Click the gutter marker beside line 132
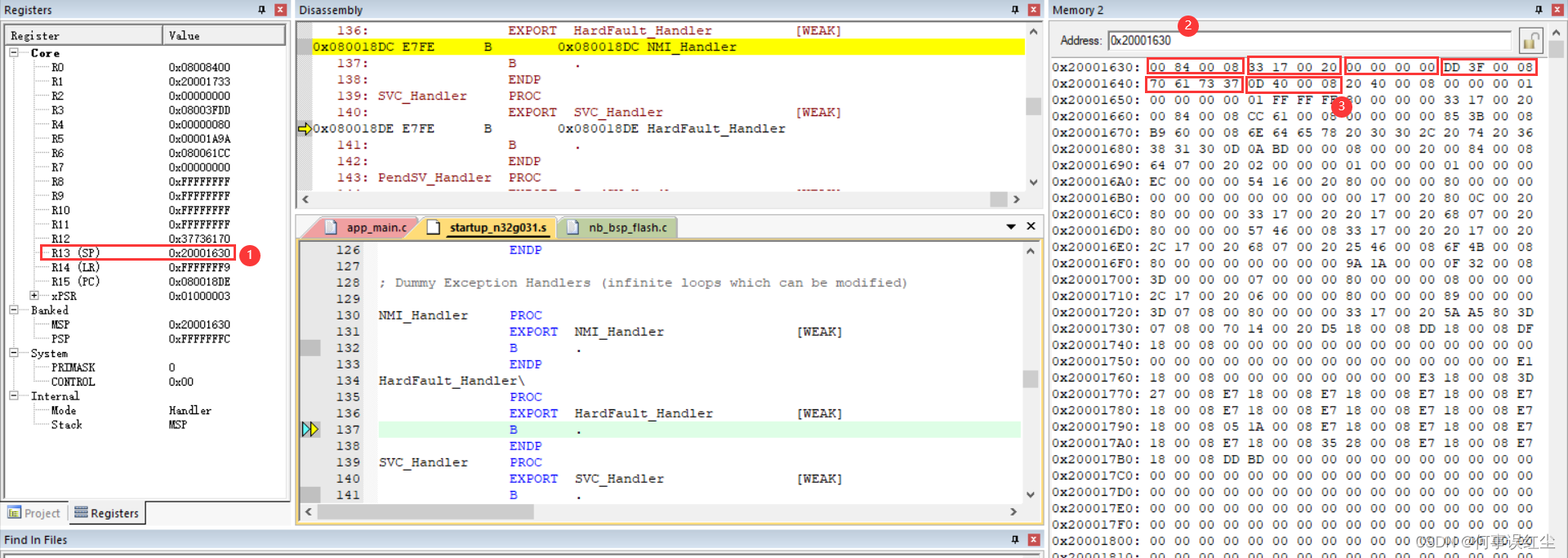The height and width of the screenshot is (558, 1568). pyautogui.click(x=310, y=347)
